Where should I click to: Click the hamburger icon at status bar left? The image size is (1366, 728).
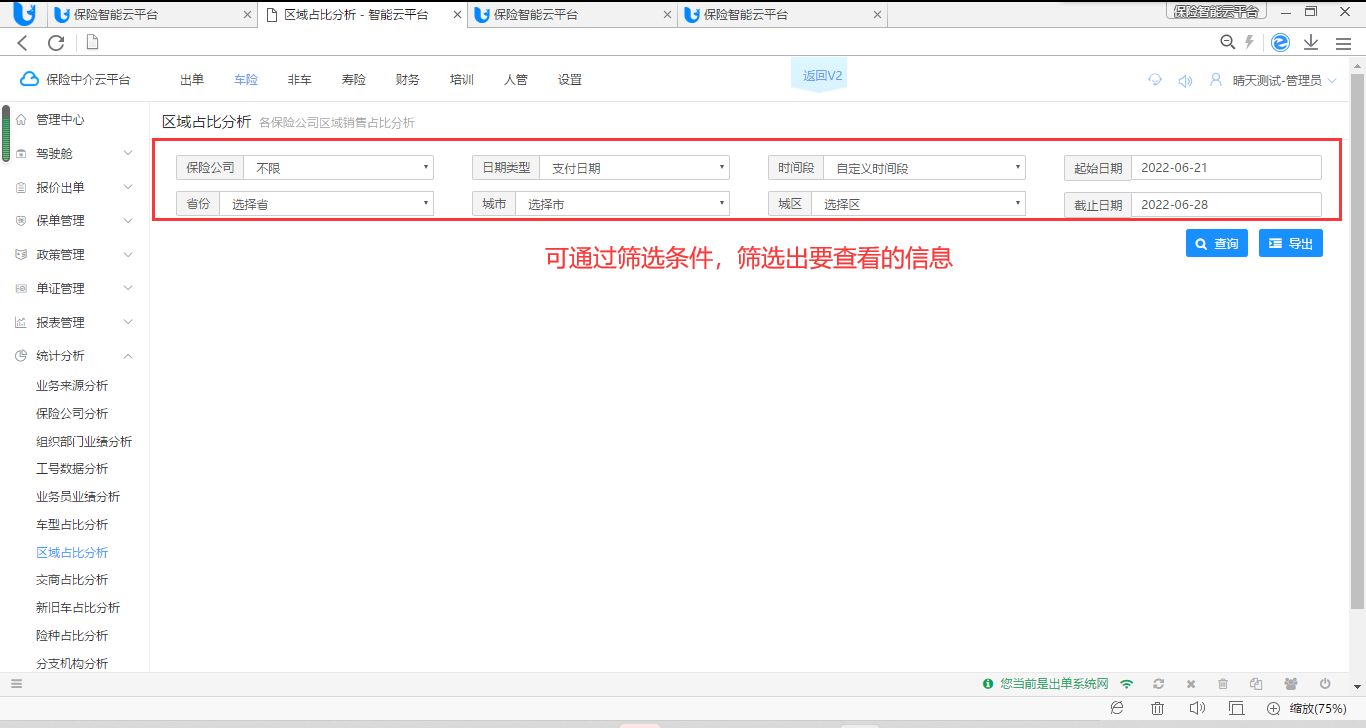click(16, 684)
